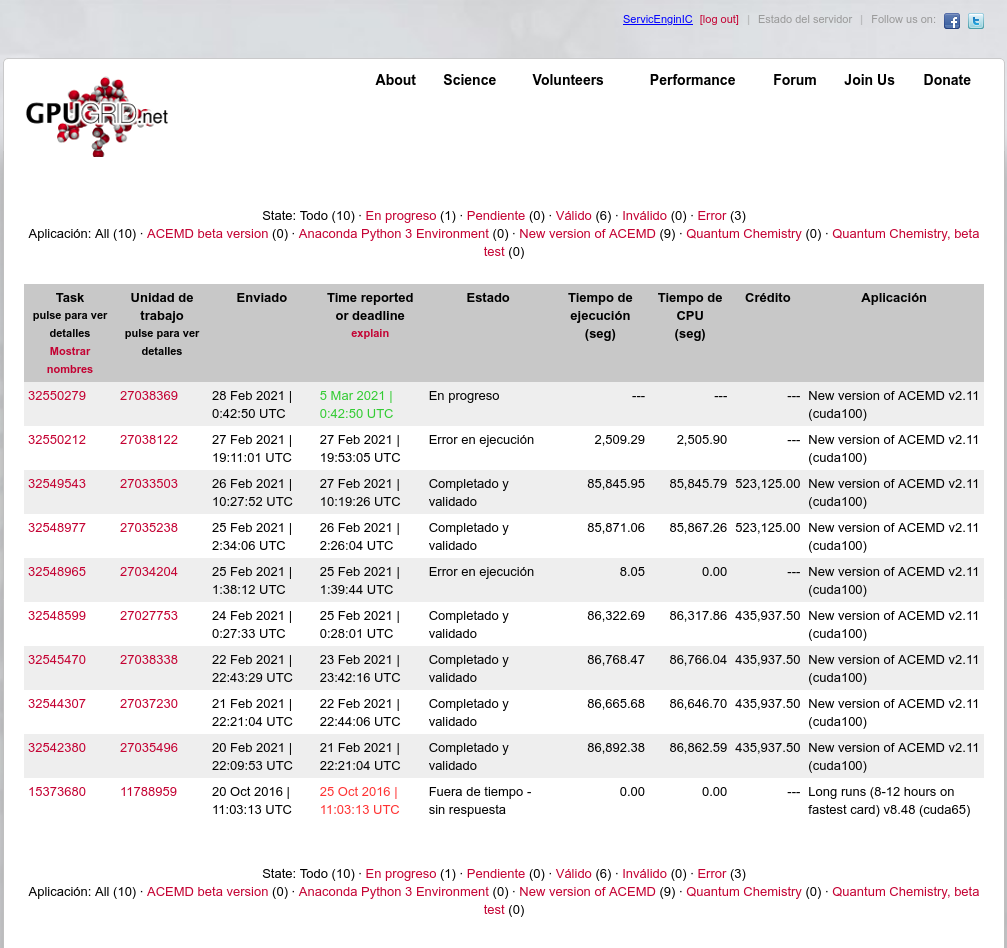
Task: Open Estado del servidor link
Action: pyautogui.click(x=804, y=19)
